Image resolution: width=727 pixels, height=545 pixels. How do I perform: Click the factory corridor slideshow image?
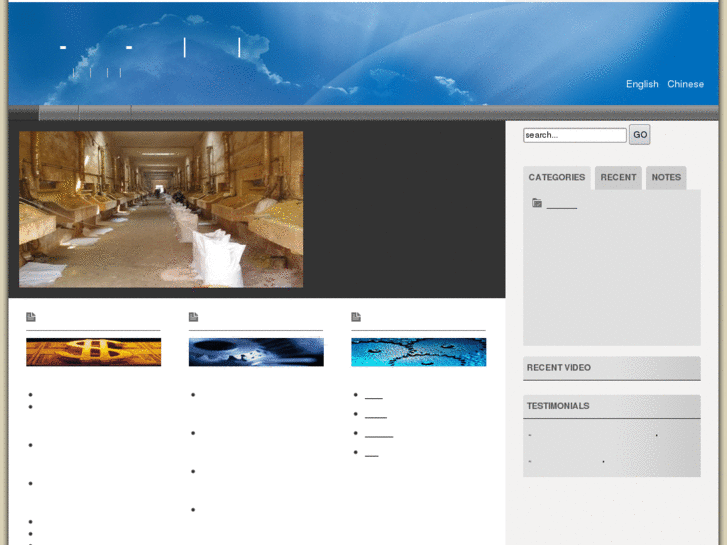(x=161, y=209)
